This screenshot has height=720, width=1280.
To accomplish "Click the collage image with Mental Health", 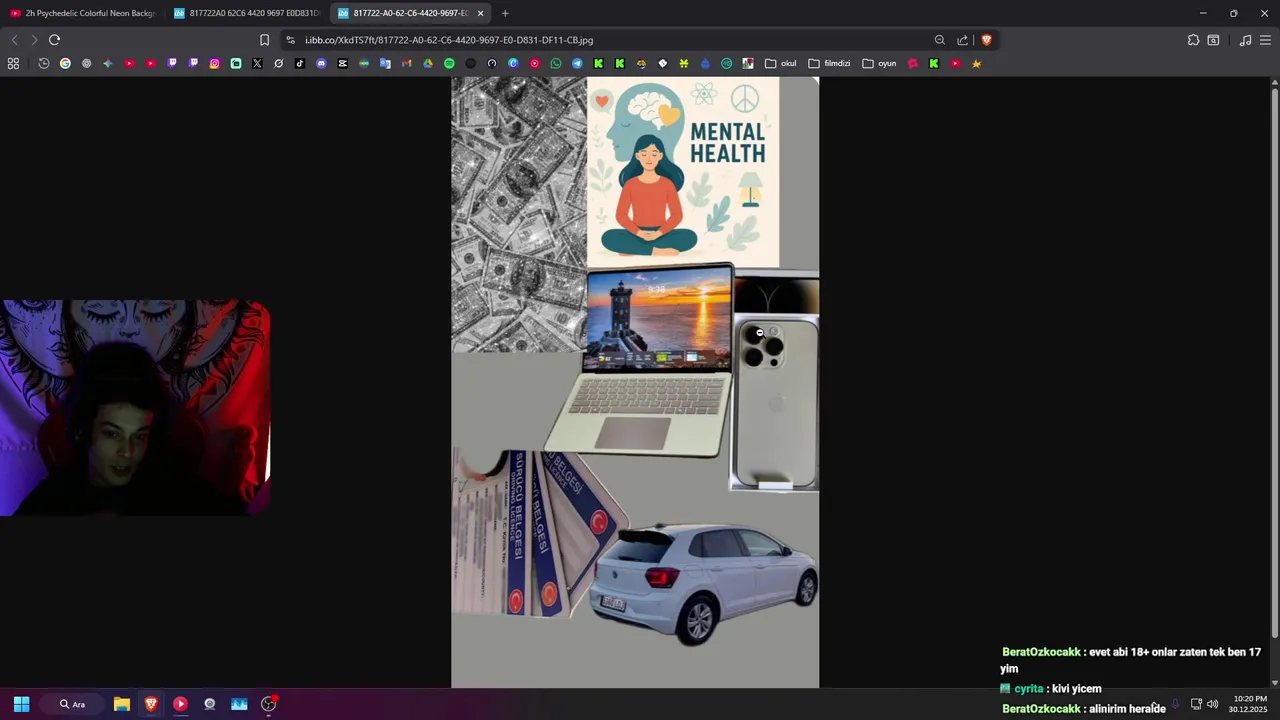I will [x=635, y=383].
